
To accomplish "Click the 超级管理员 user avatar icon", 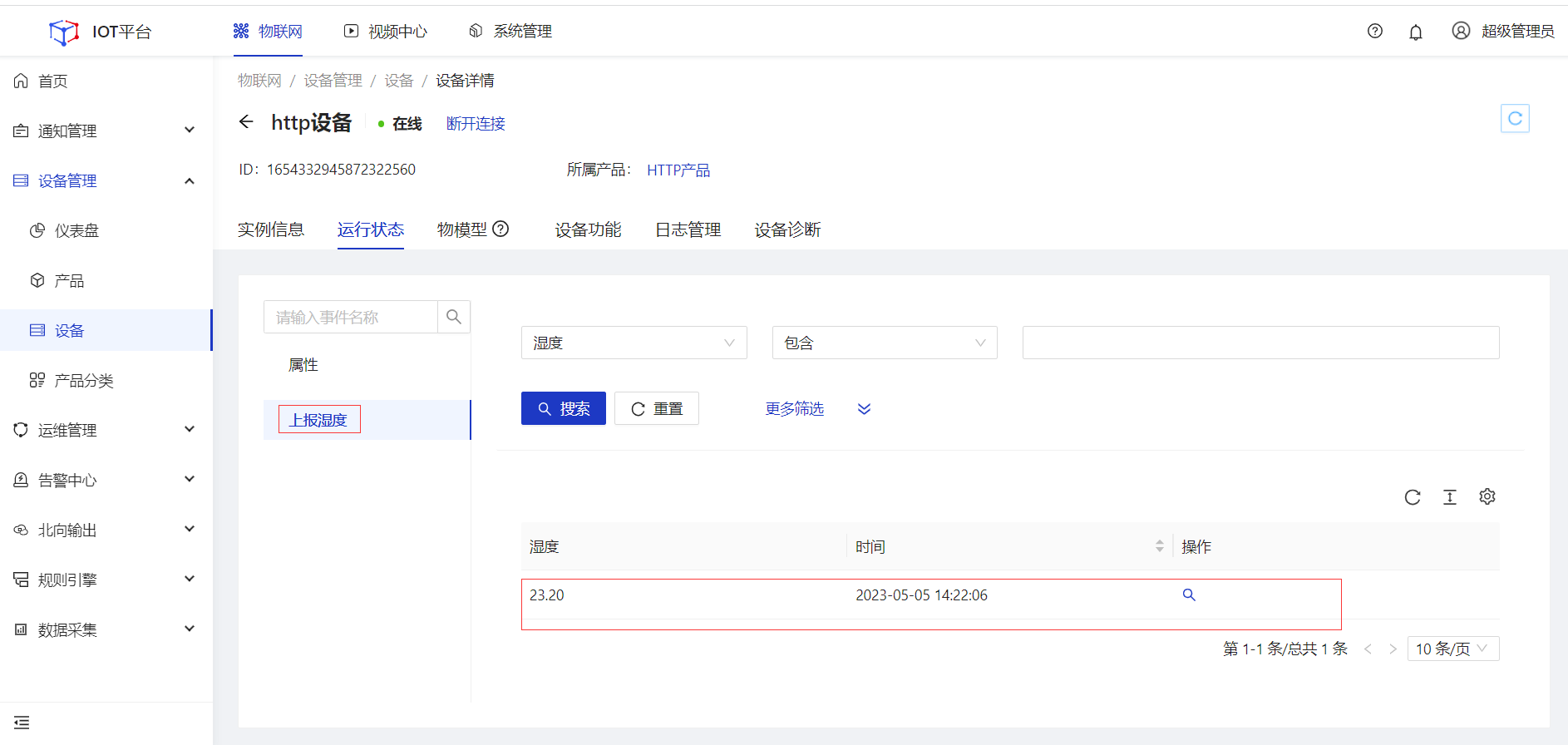I will click(x=1461, y=31).
